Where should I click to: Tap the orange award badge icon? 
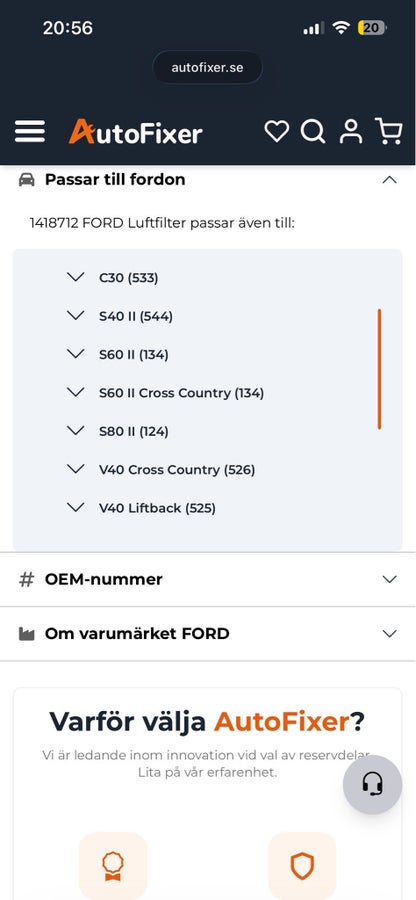click(x=113, y=866)
